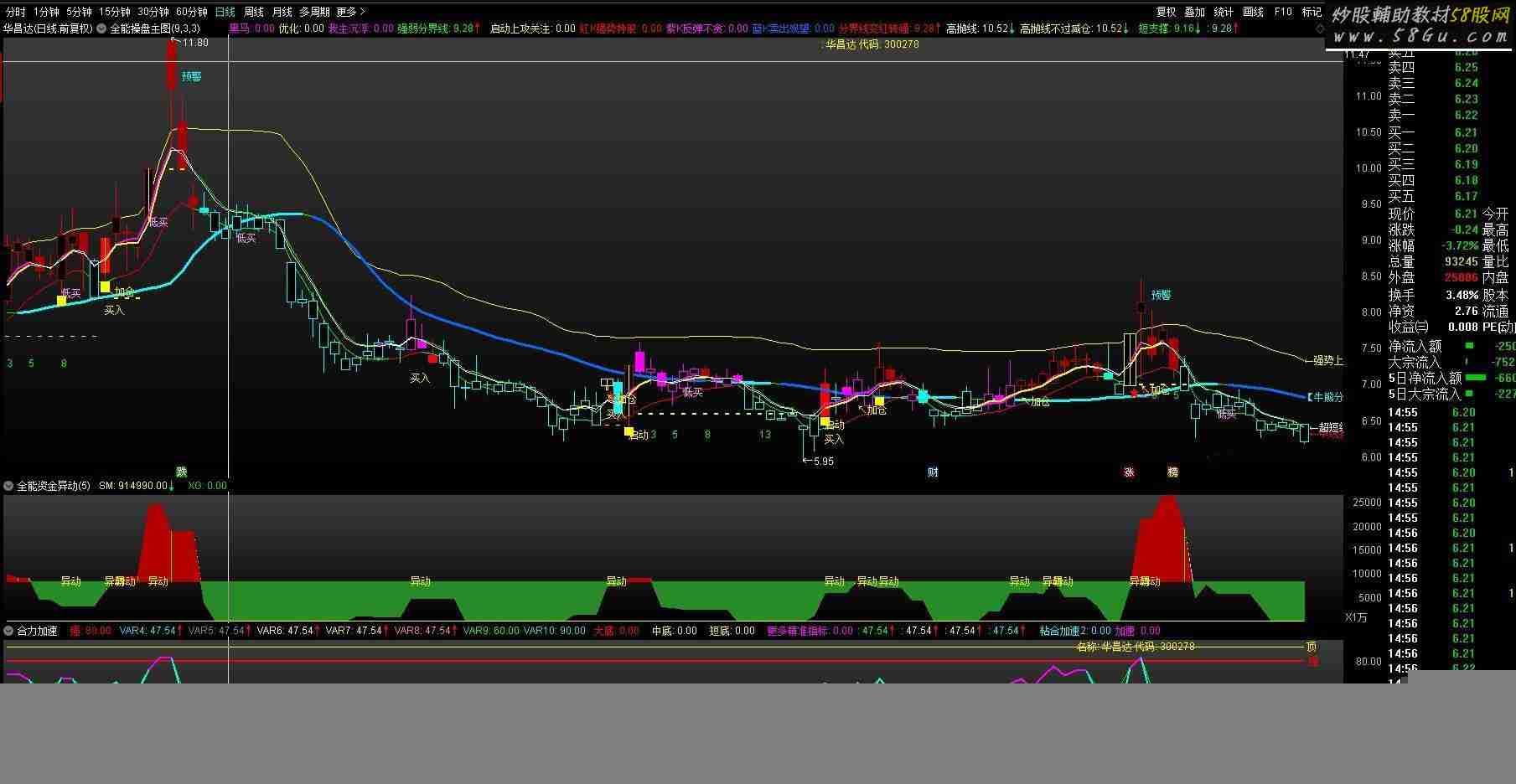Select the 5分钟 period tab
Screen dimensions: 1516x784
pos(79,12)
